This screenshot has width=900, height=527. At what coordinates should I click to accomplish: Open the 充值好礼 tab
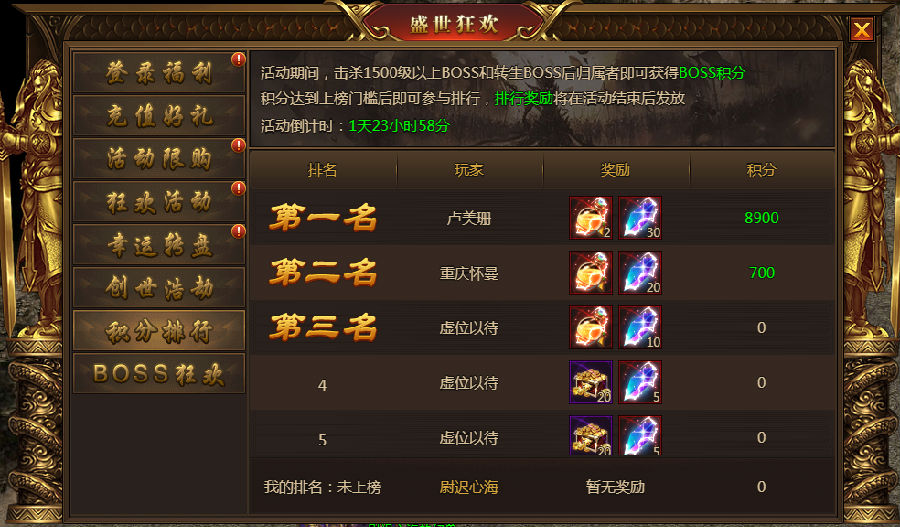tap(159, 115)
